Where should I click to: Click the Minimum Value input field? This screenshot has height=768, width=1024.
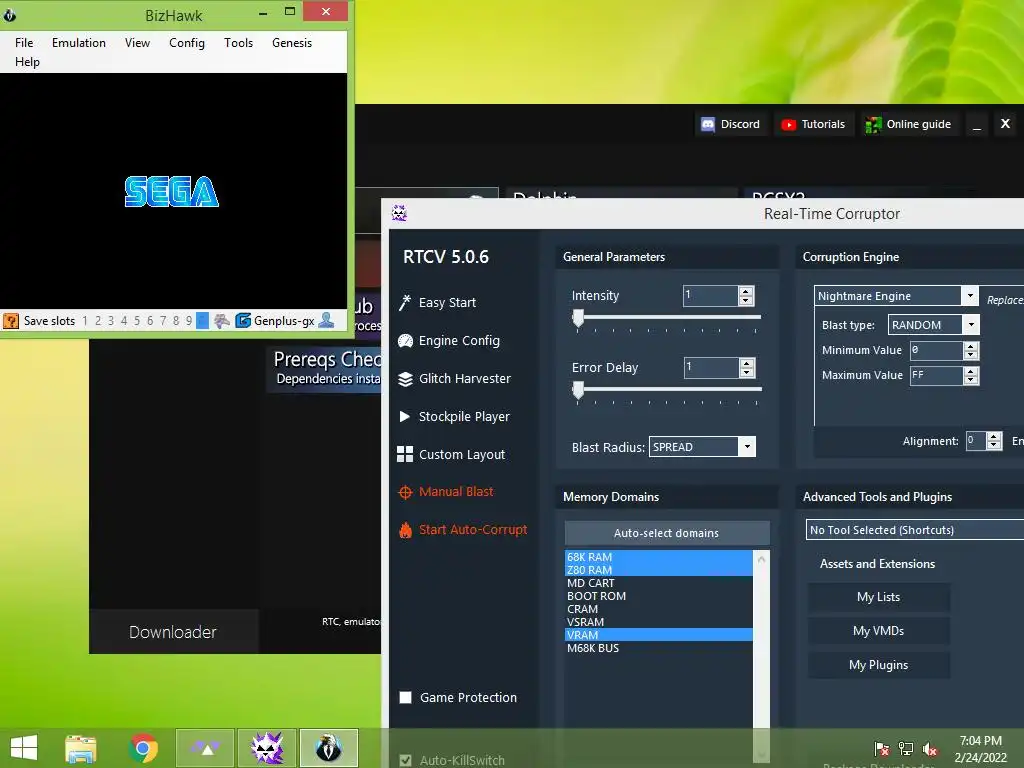(936, 351)
